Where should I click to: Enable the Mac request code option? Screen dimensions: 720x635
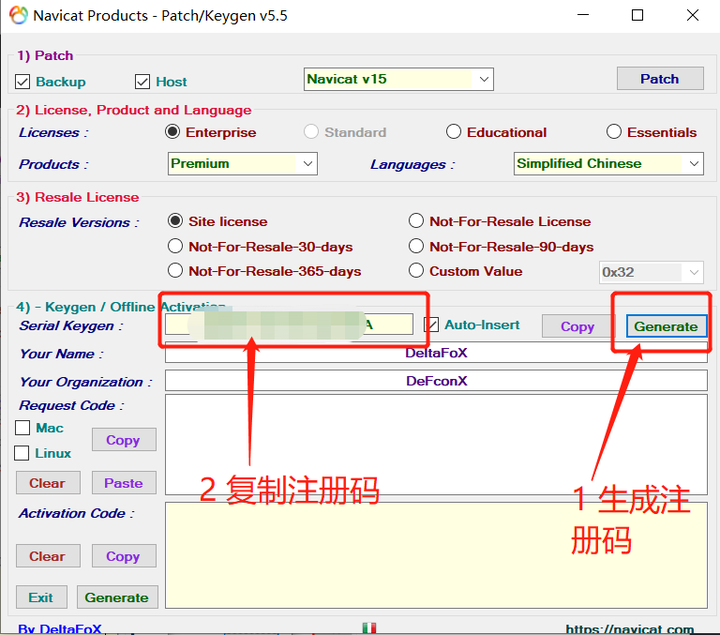tap(22, 427)
